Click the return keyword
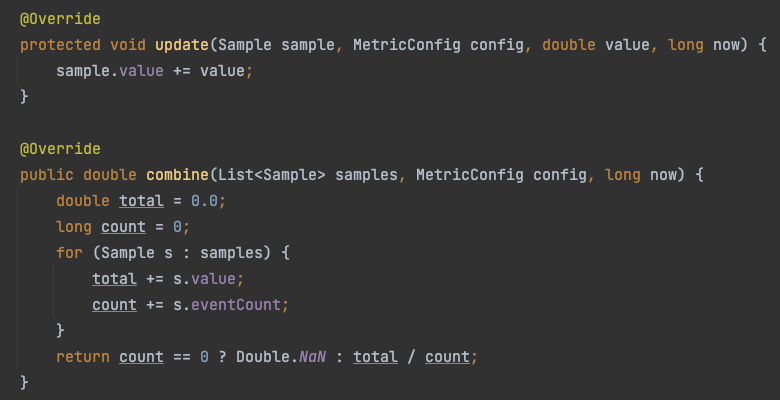780x400 pixels. [83, 357]
